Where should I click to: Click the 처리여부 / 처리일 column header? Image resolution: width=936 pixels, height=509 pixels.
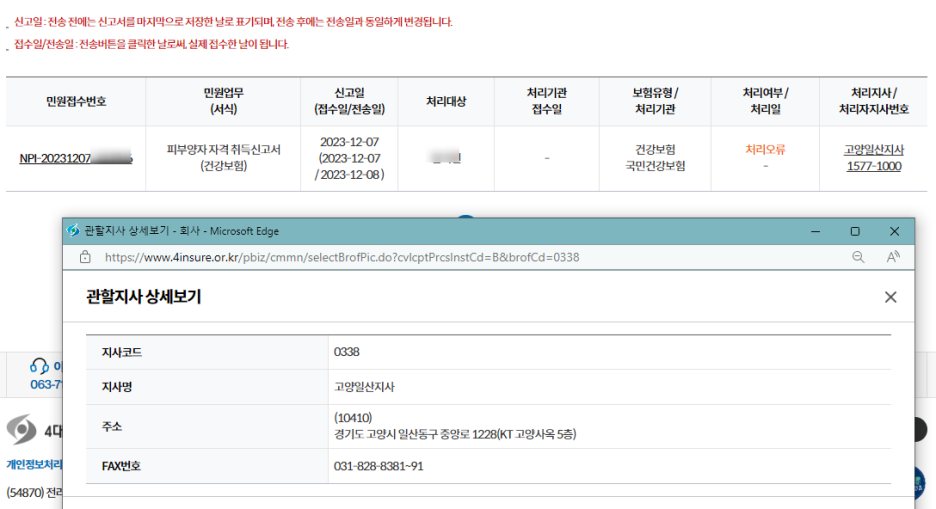click(765, 101)
